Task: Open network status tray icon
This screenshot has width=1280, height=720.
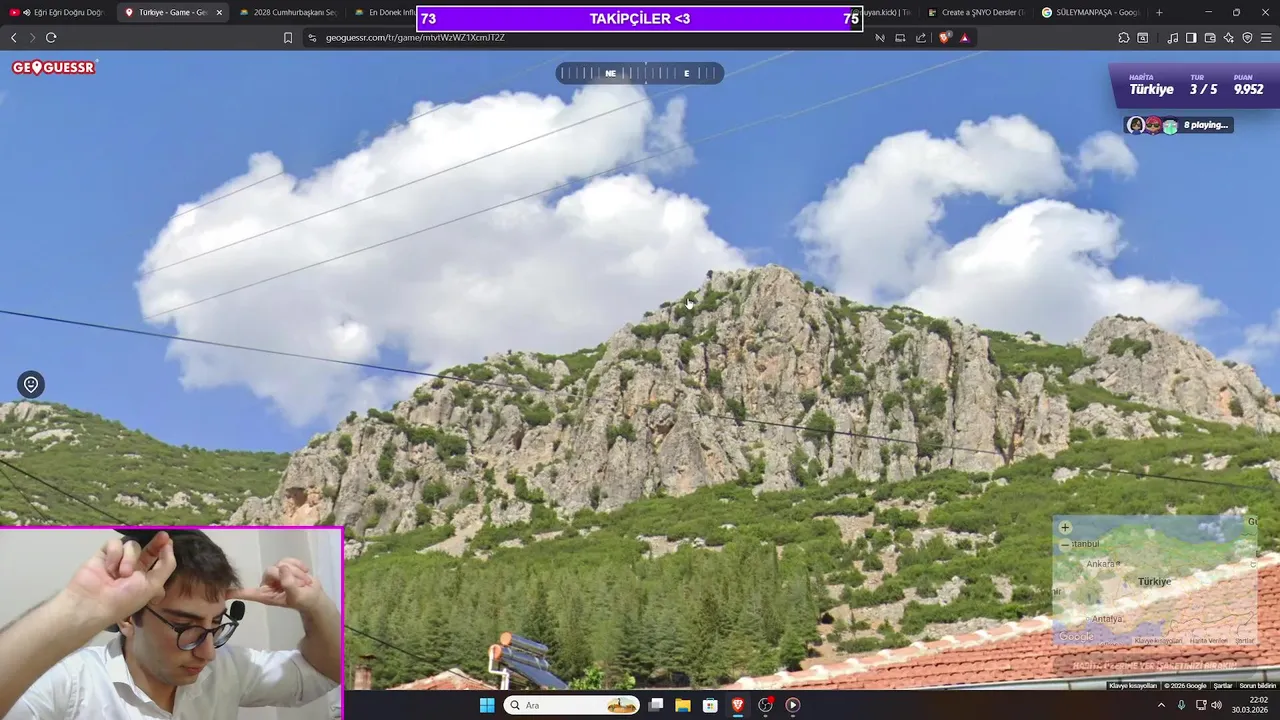Action: click(1201, 705)
